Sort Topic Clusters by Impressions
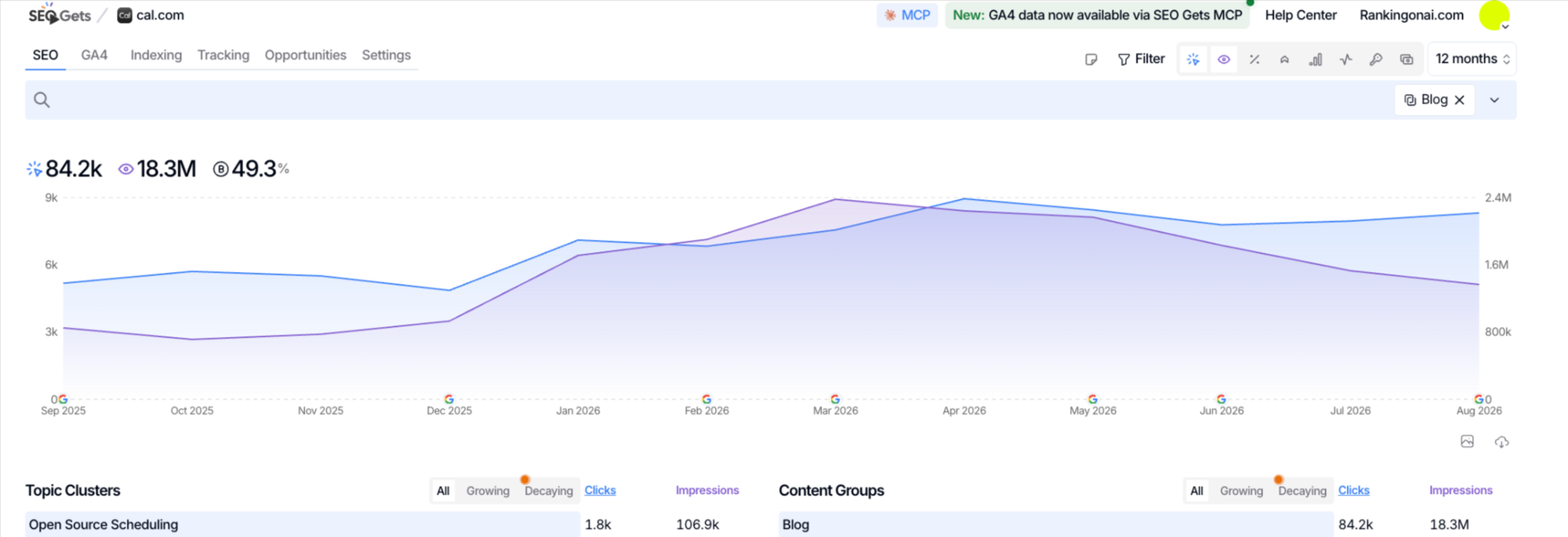This screenshot has height=537, width=1568. click(707, 490)
